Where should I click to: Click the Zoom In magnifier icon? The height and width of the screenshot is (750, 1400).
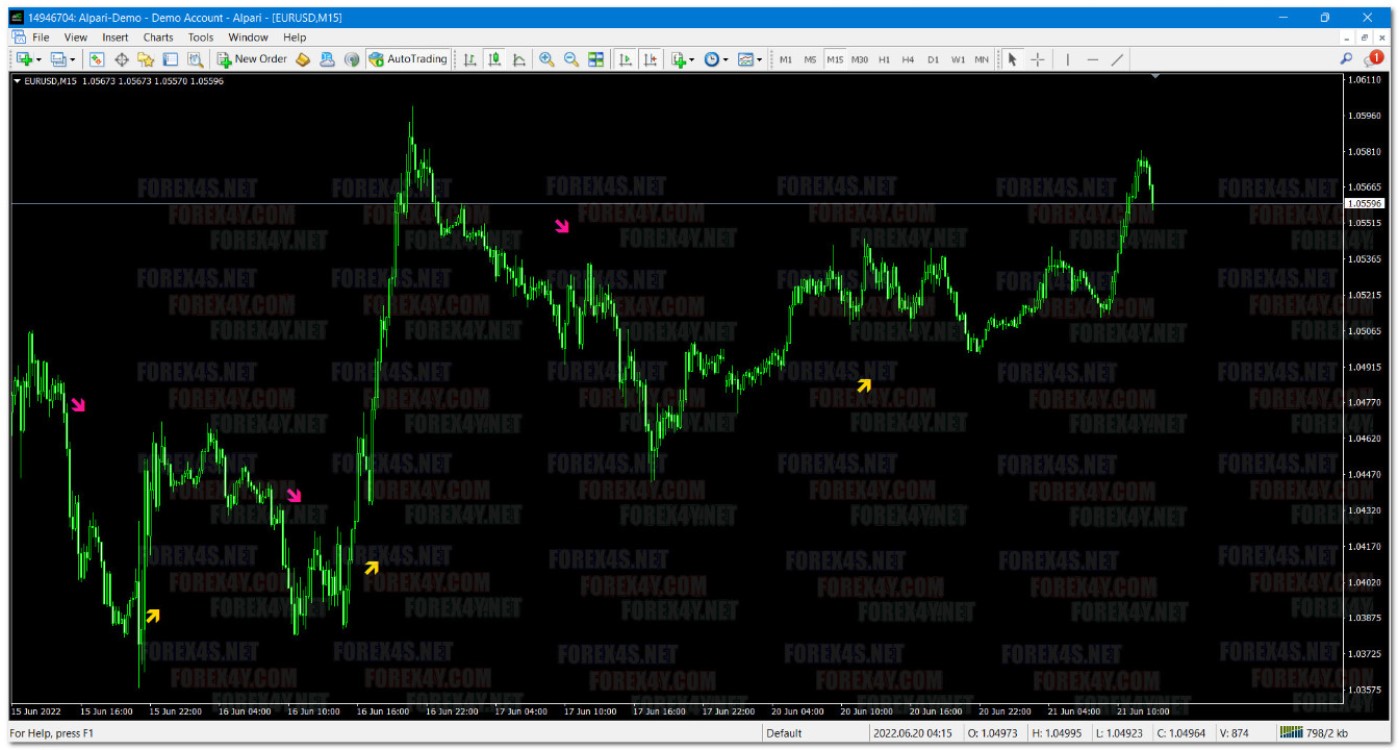click(x=546, y=60)
